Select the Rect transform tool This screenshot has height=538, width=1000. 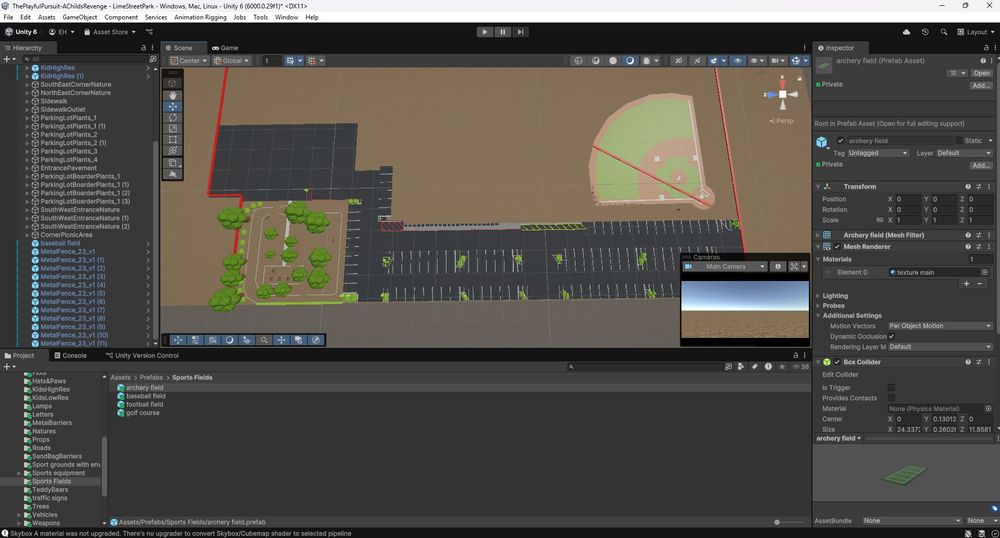click(x=173, y=140)
